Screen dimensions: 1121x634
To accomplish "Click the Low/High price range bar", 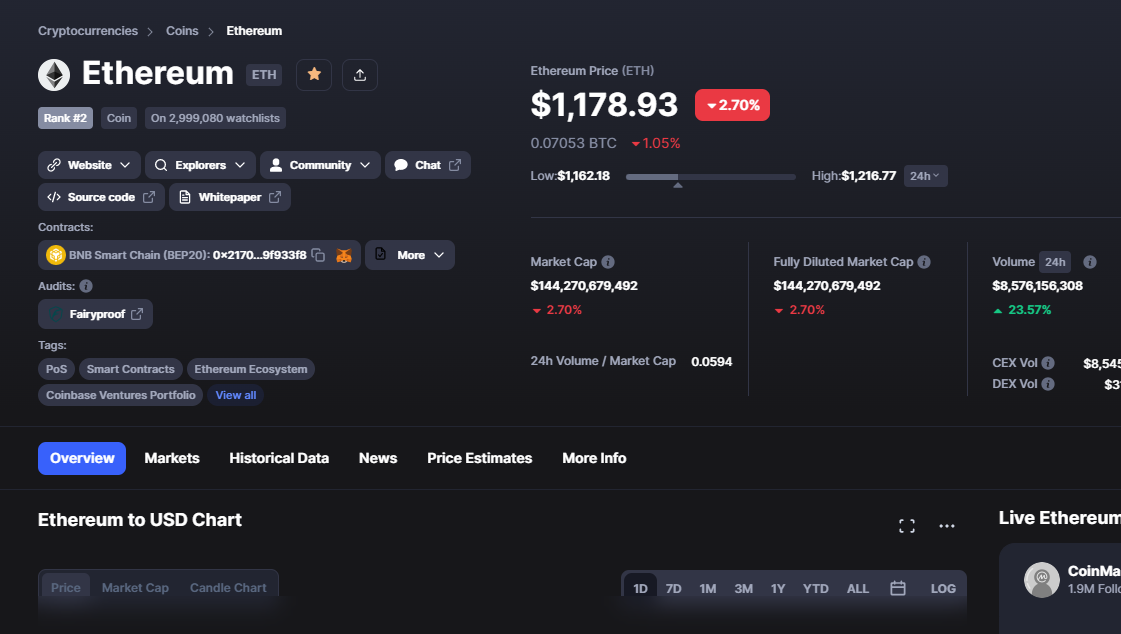I will tap(711, 177).
